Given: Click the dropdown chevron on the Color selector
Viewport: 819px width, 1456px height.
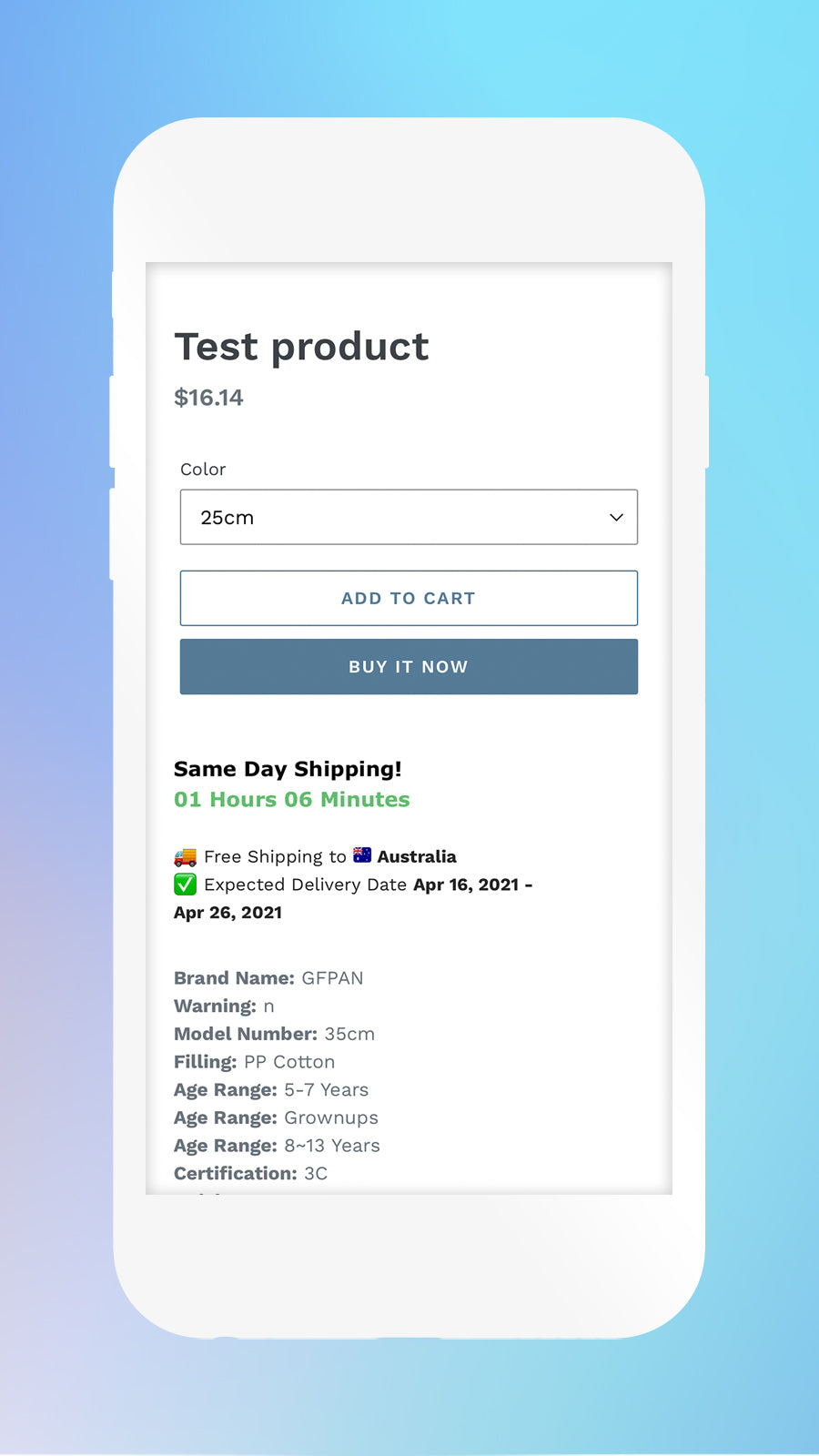Looking at the screenshot, I should click(615, 517).
